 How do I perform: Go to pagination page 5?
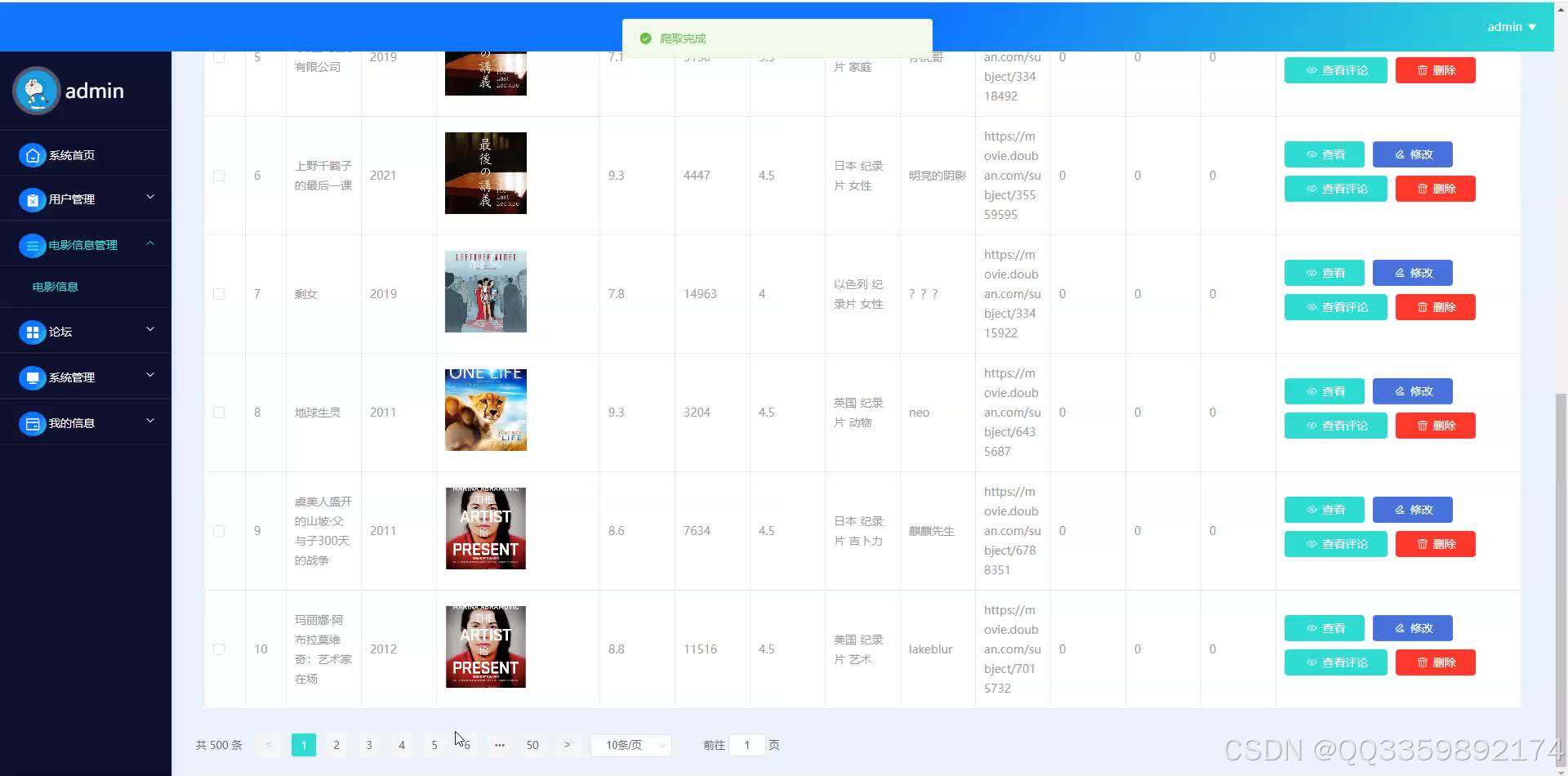point(434,745)
